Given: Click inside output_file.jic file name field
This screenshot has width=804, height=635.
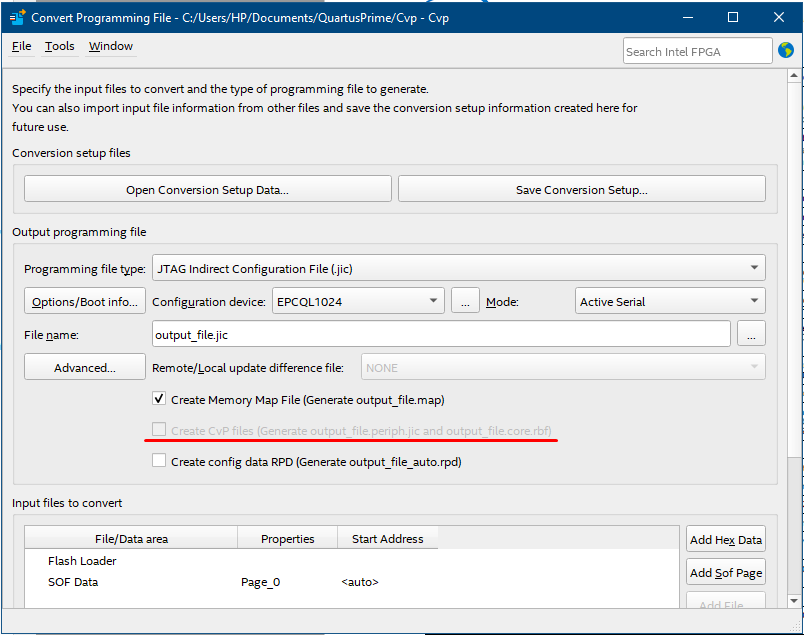Looking at the screenshot, I should click(x=440, y=334).
